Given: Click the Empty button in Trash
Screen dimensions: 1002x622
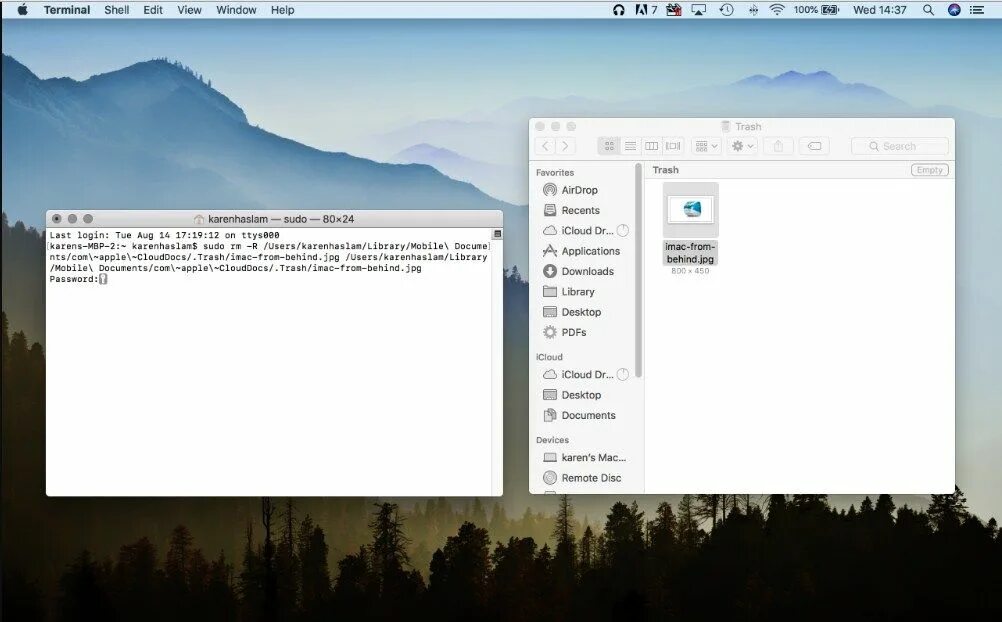Looking at the screenshot, I should point(929,170).
